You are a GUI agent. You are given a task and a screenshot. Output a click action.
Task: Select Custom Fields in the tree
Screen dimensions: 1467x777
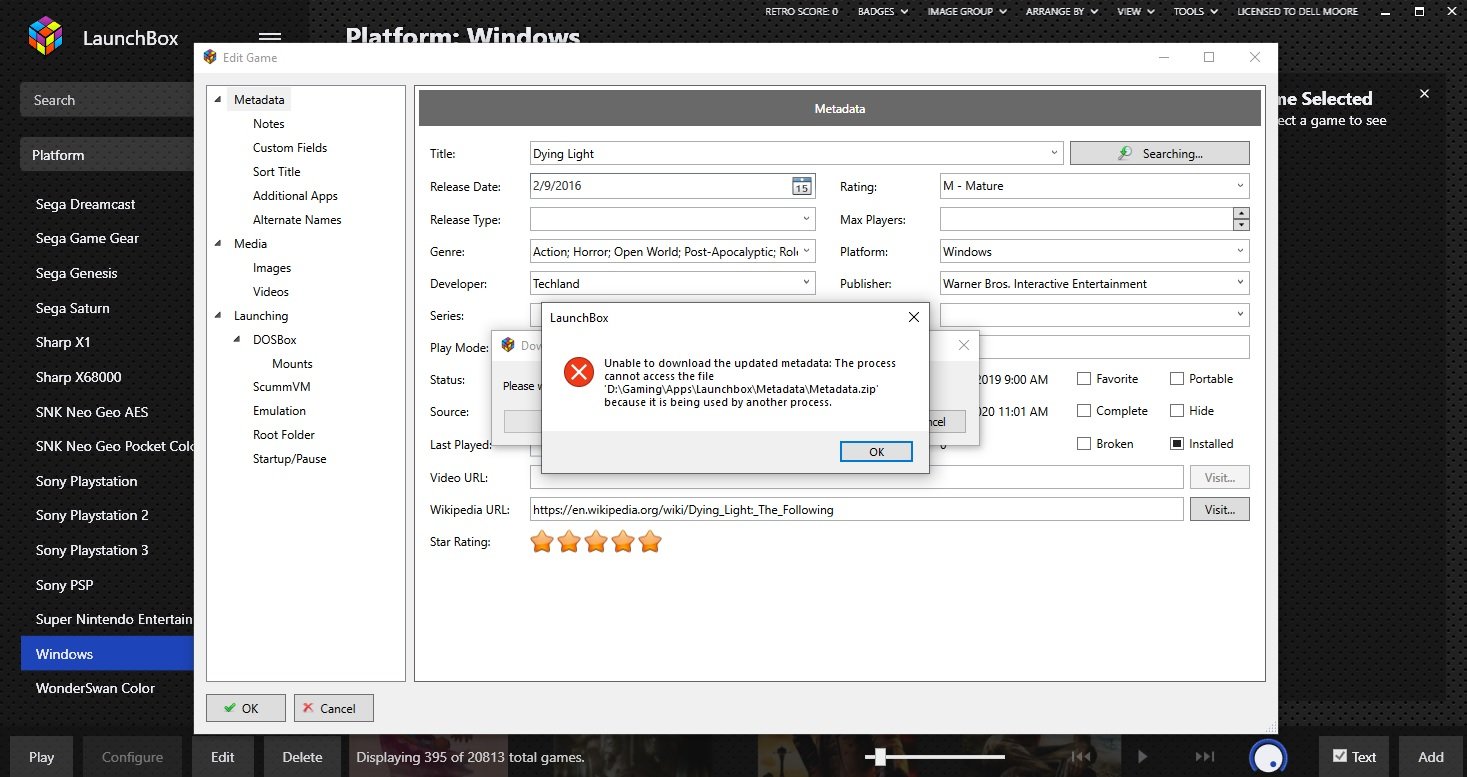click(x=290, y=148)
